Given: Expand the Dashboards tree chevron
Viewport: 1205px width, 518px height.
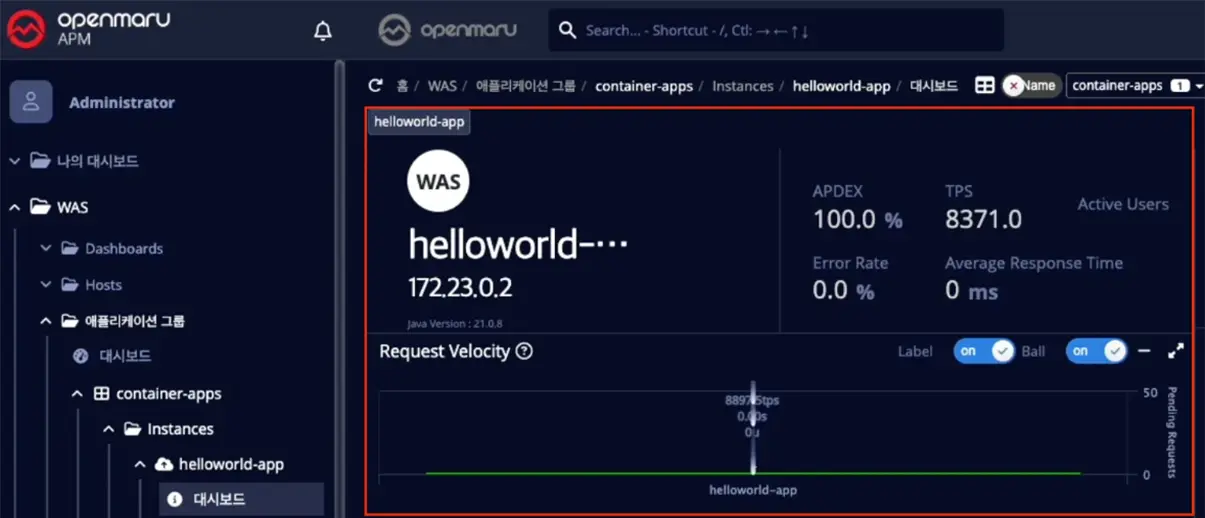Looking at the screenshot, I should pyautogui.click(x=46, y=248).
